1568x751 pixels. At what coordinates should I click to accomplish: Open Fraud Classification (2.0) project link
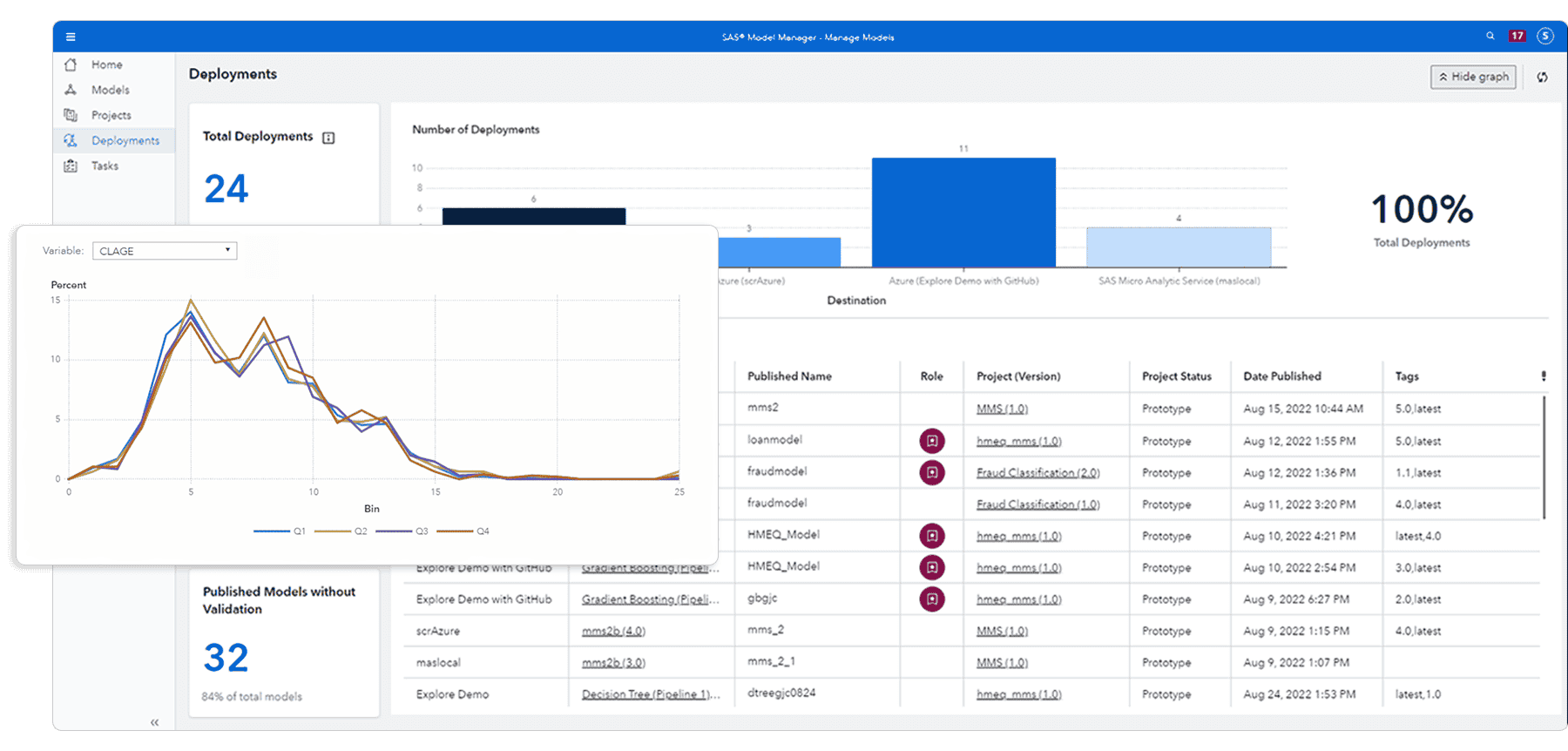tap(1038, 472)
